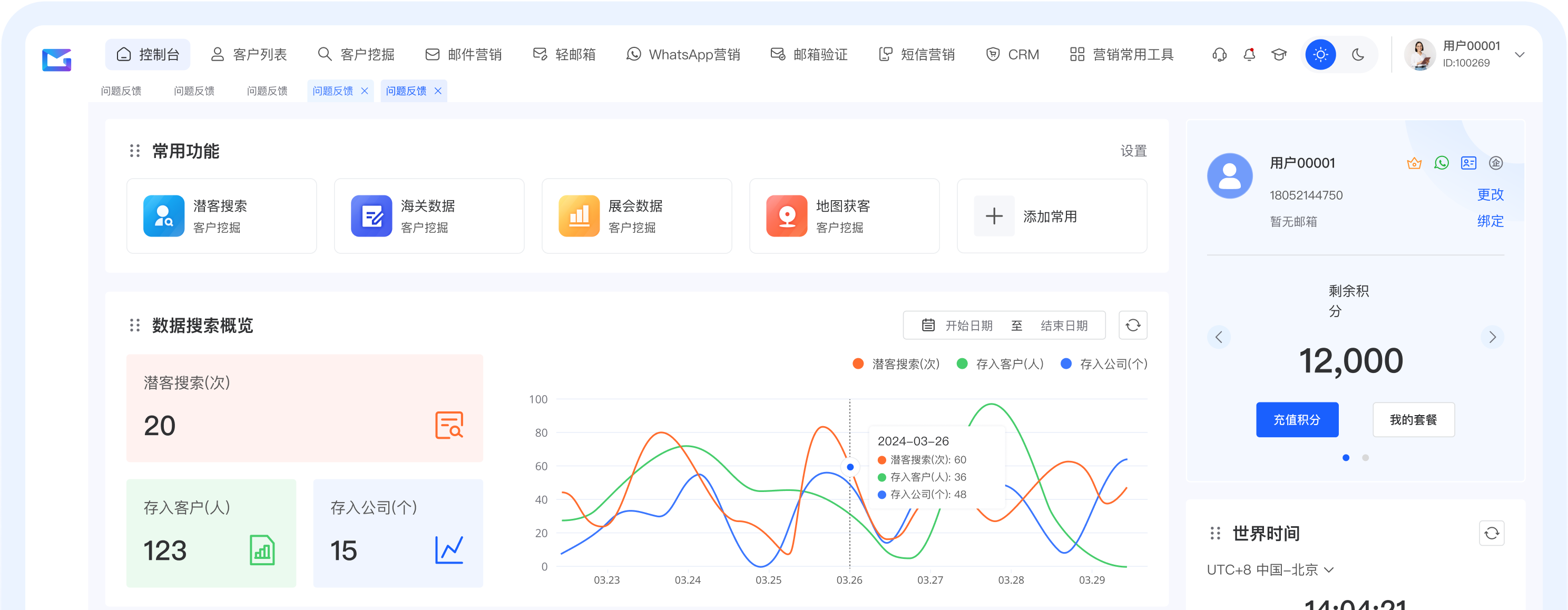Refresh the data search overview
The width and height of the screenshot is (1568, 610).
click(1133, 325)
